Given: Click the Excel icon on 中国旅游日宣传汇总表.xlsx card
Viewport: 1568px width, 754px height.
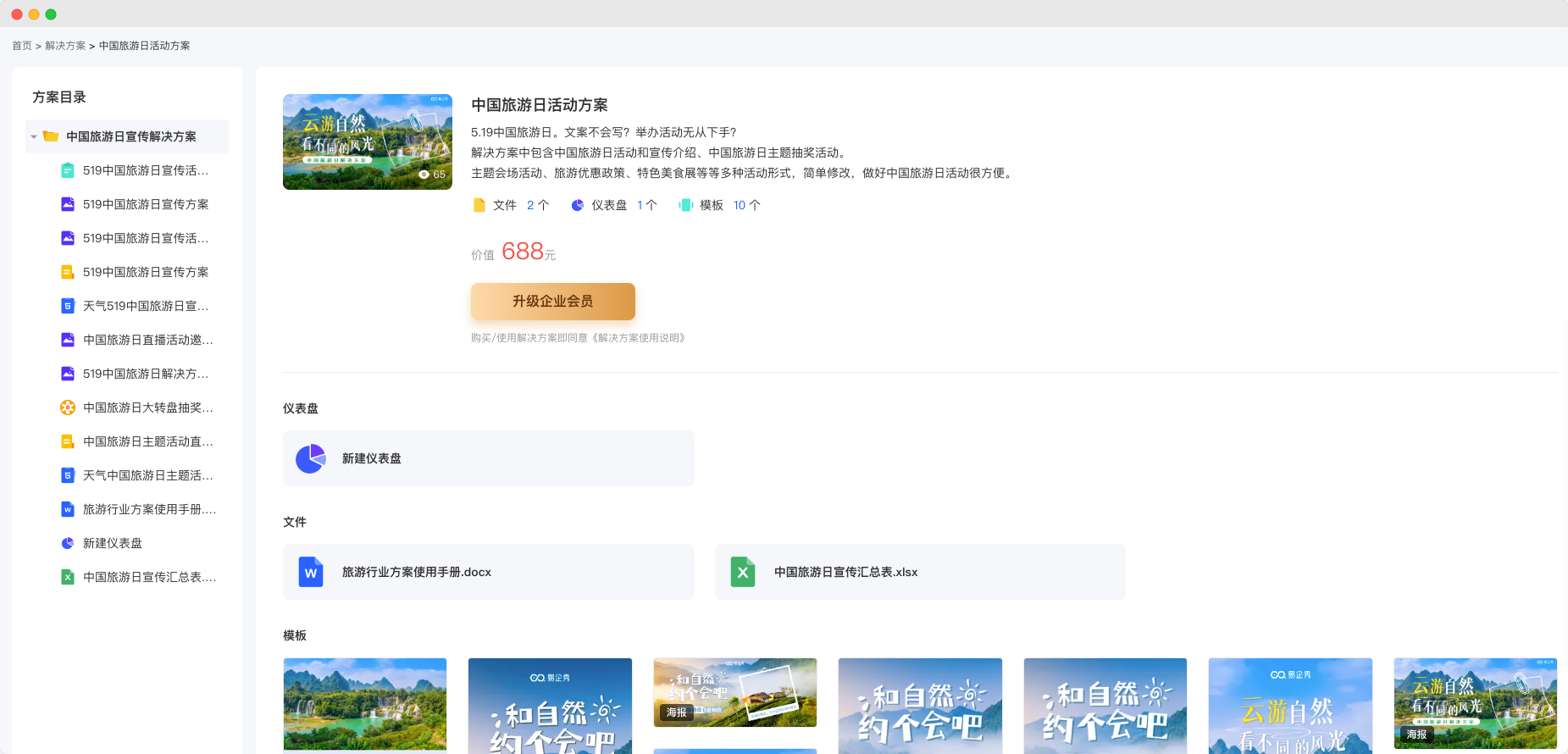Looking at the screenshot, I should [743, 572].
